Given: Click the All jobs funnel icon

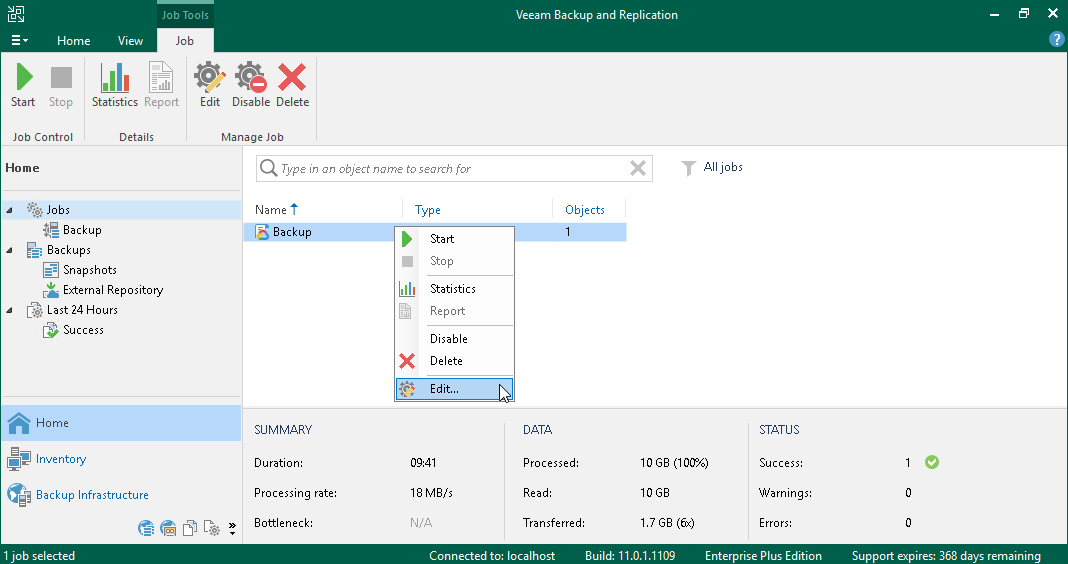Looking at the screenshot, I should click(x=689, y=168).
